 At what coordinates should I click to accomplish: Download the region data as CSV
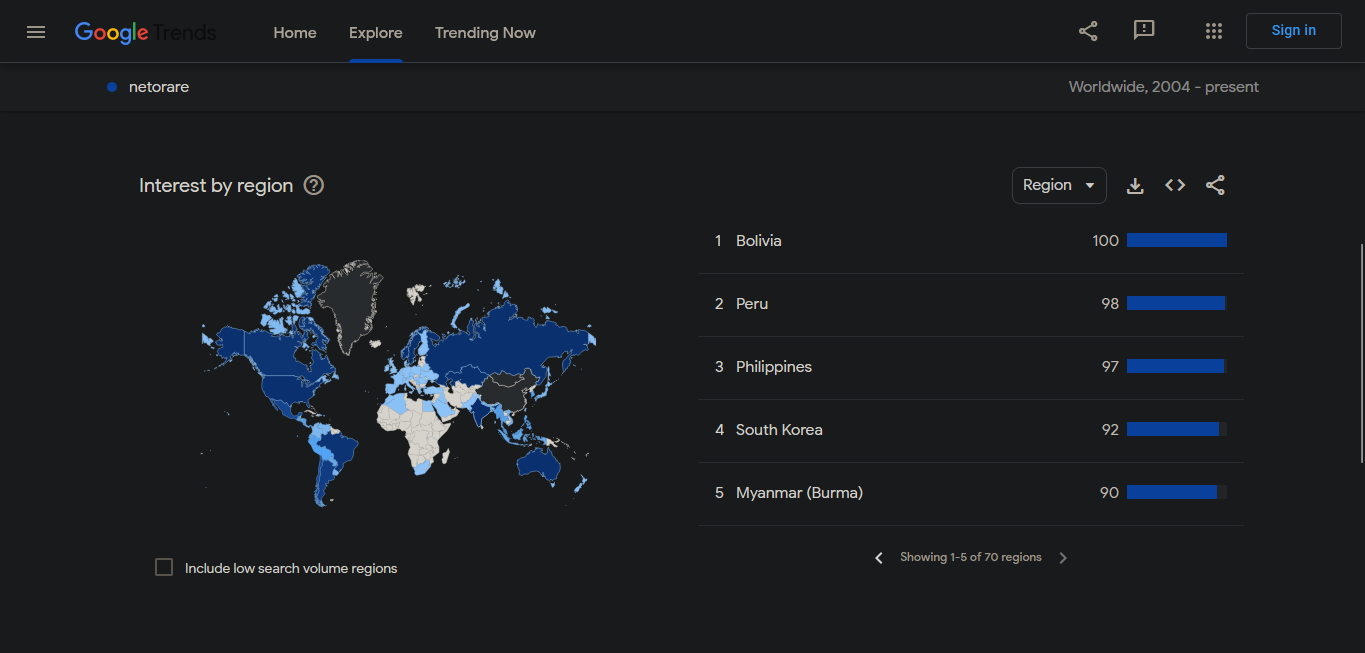(1135, 186)
